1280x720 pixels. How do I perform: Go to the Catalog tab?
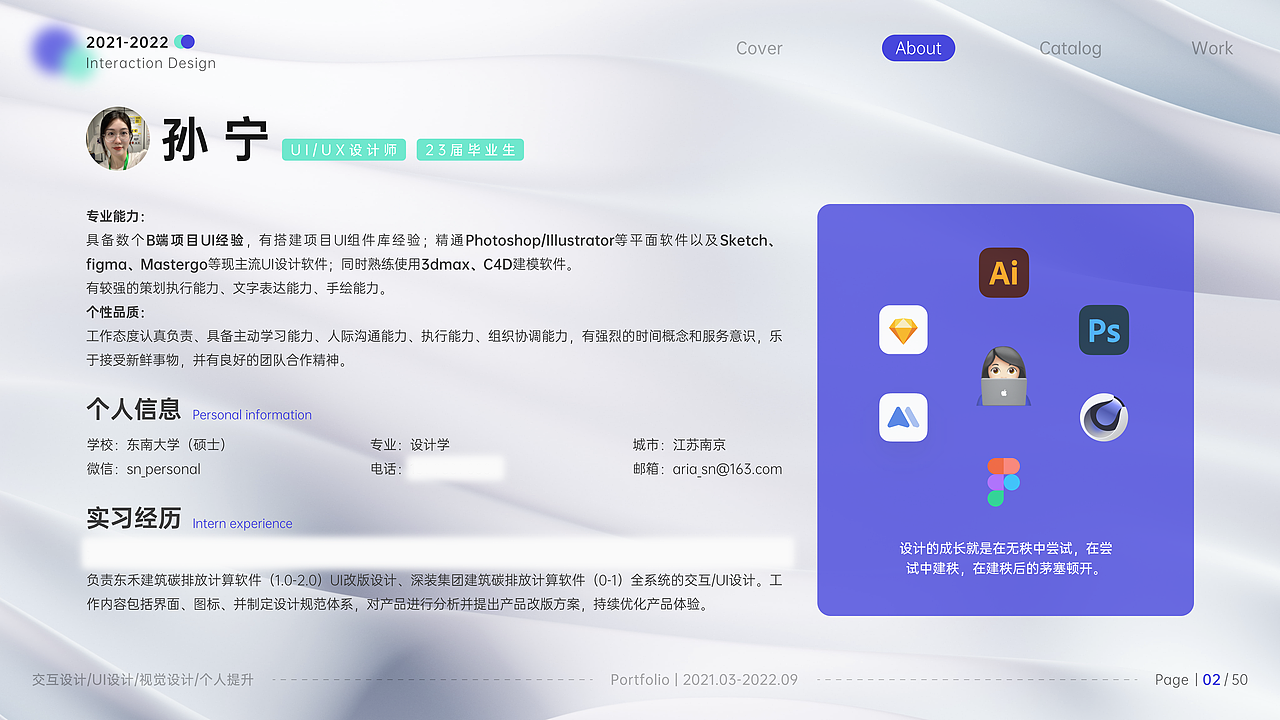(1070, 48)
